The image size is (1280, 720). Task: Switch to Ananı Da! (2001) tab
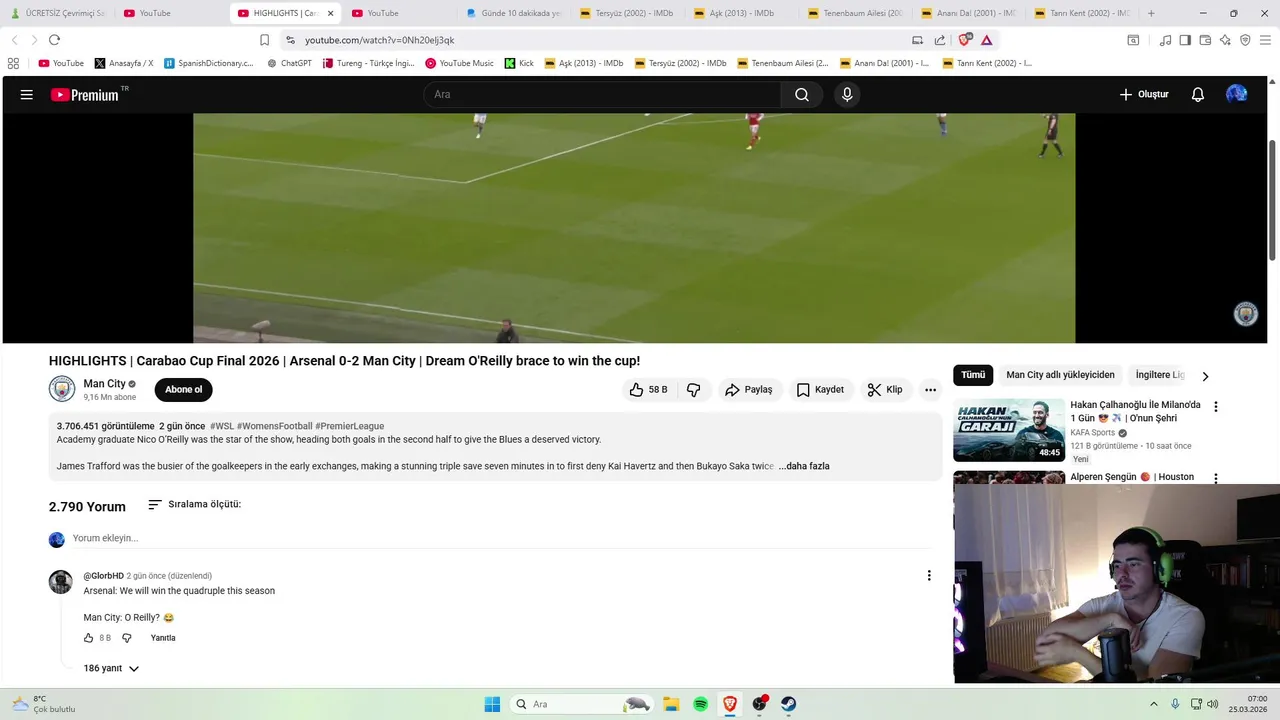(969, 13)
